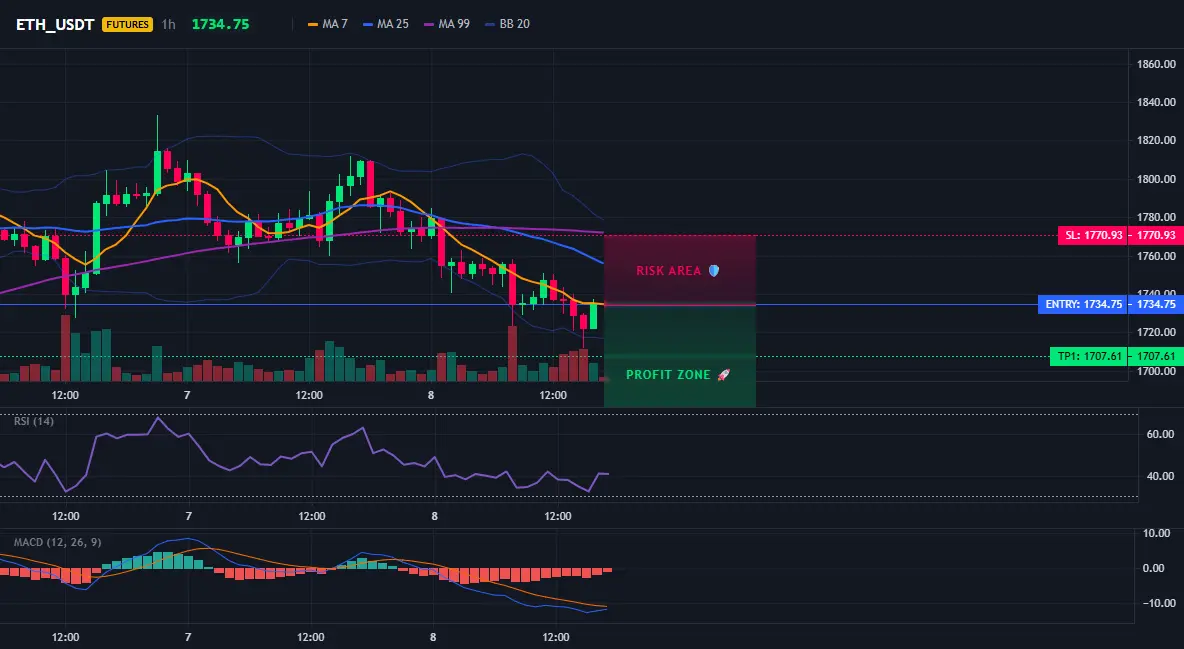This screenshot has width=1184, height=649.
Task: Click 1780.00 on the price axis
Action: point(1156,218)
